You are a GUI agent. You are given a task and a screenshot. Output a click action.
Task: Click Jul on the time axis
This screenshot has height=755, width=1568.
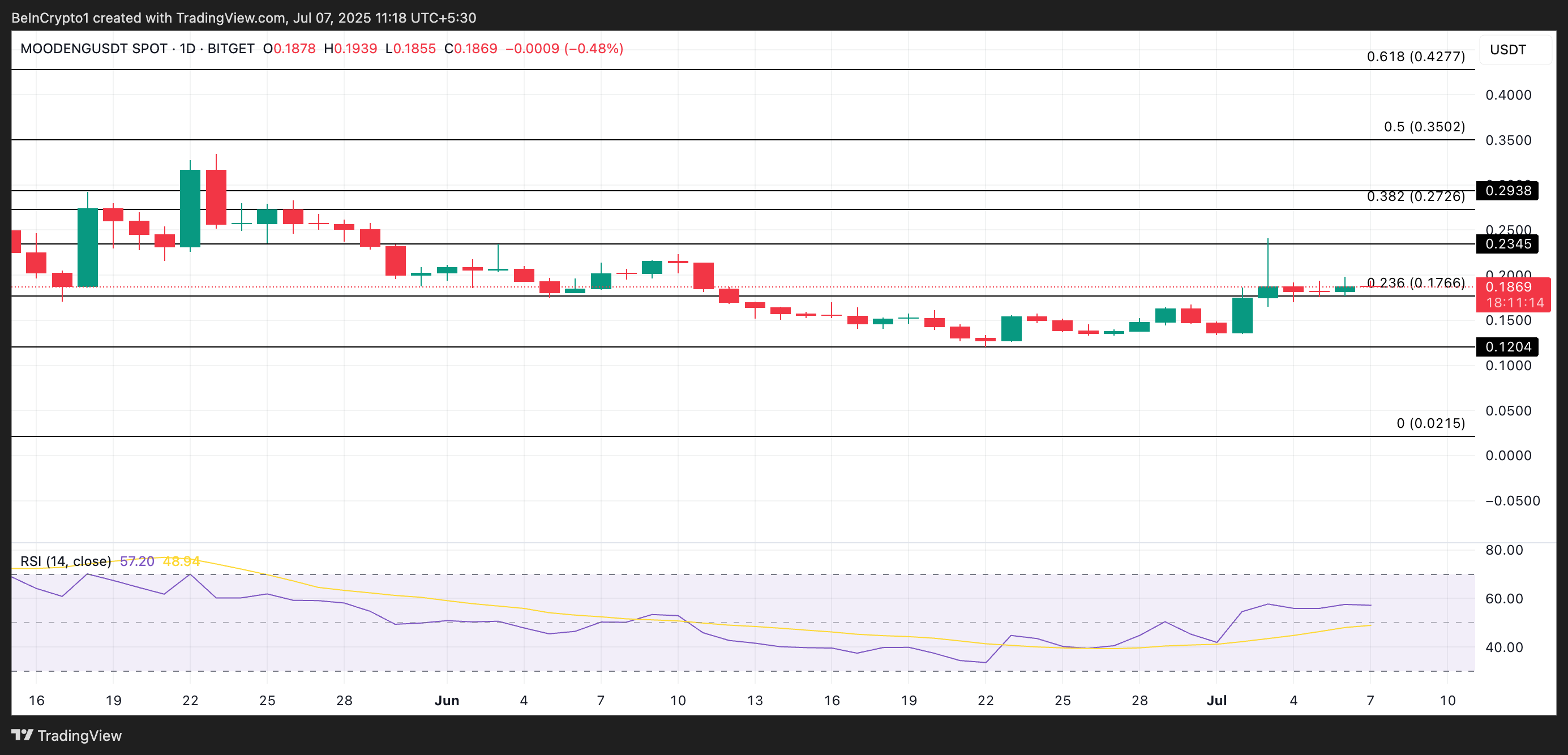point(1218,700)
